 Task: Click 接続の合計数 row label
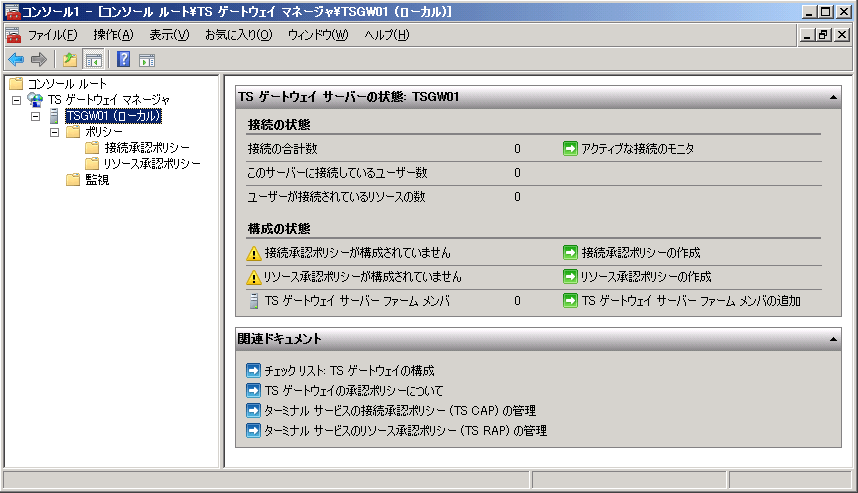(x=282, y=149)
